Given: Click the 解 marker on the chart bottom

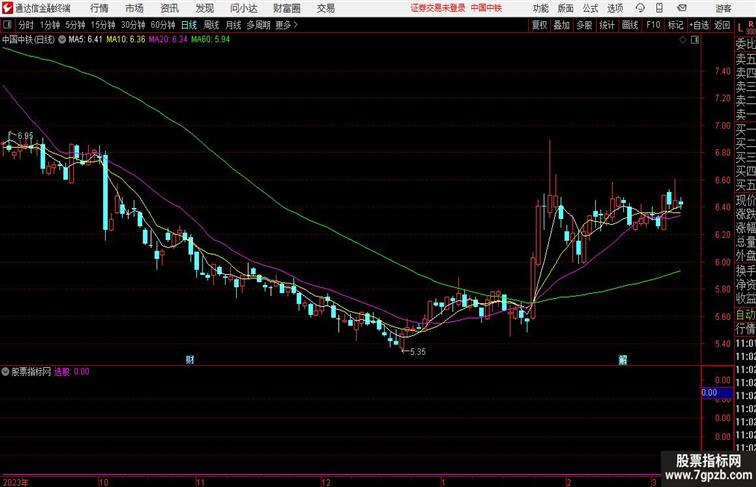Looking at the screenshot, I should tap(622, 360).
